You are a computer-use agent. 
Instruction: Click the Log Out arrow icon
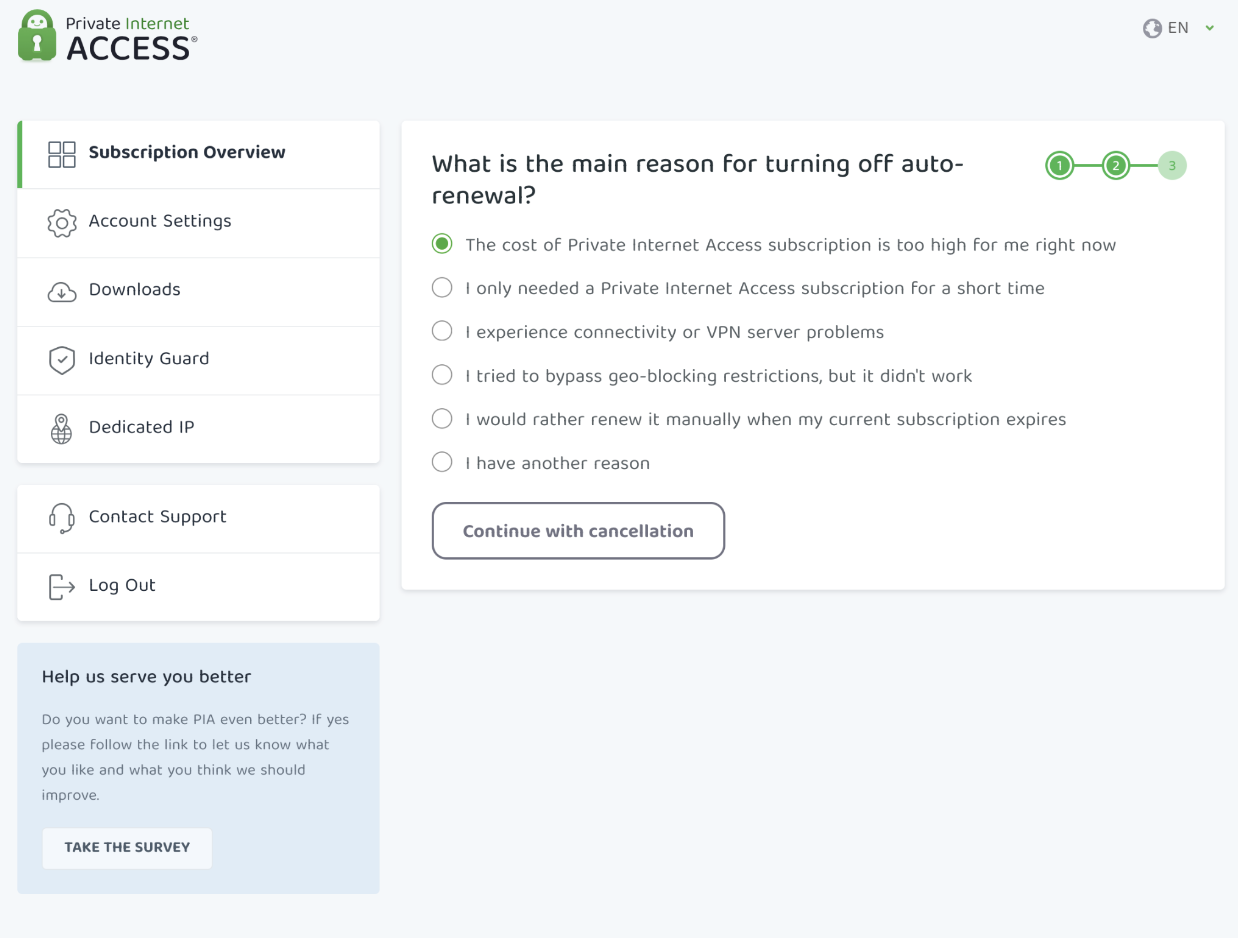(x=62, y=587)
